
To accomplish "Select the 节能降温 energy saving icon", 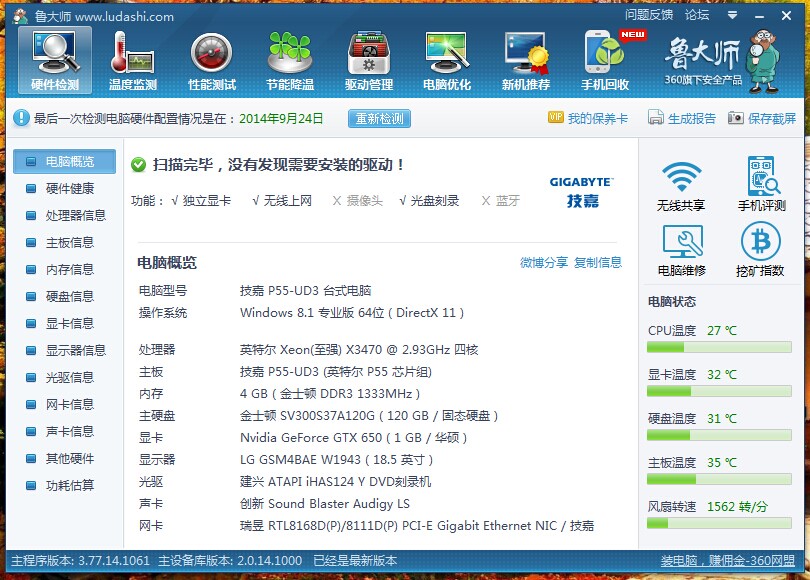I will (x=290, y=60).
